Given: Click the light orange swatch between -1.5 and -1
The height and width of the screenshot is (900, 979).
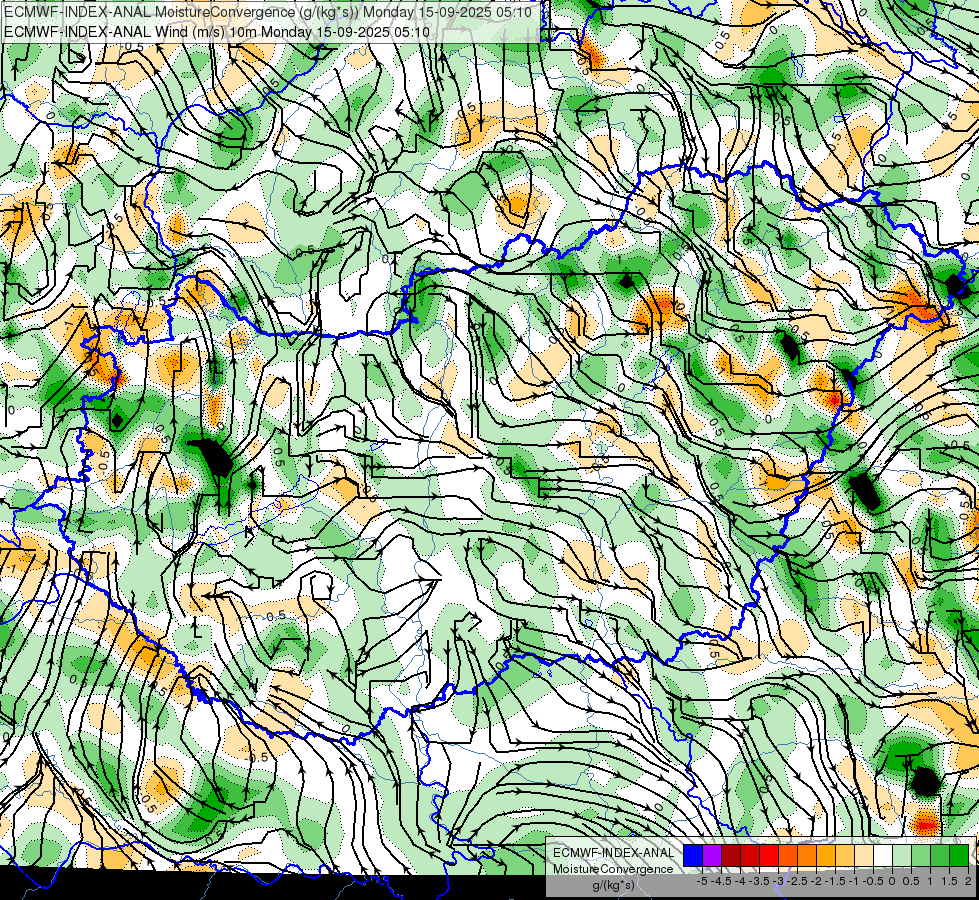Looking at the screenshot, I should 845,855.
